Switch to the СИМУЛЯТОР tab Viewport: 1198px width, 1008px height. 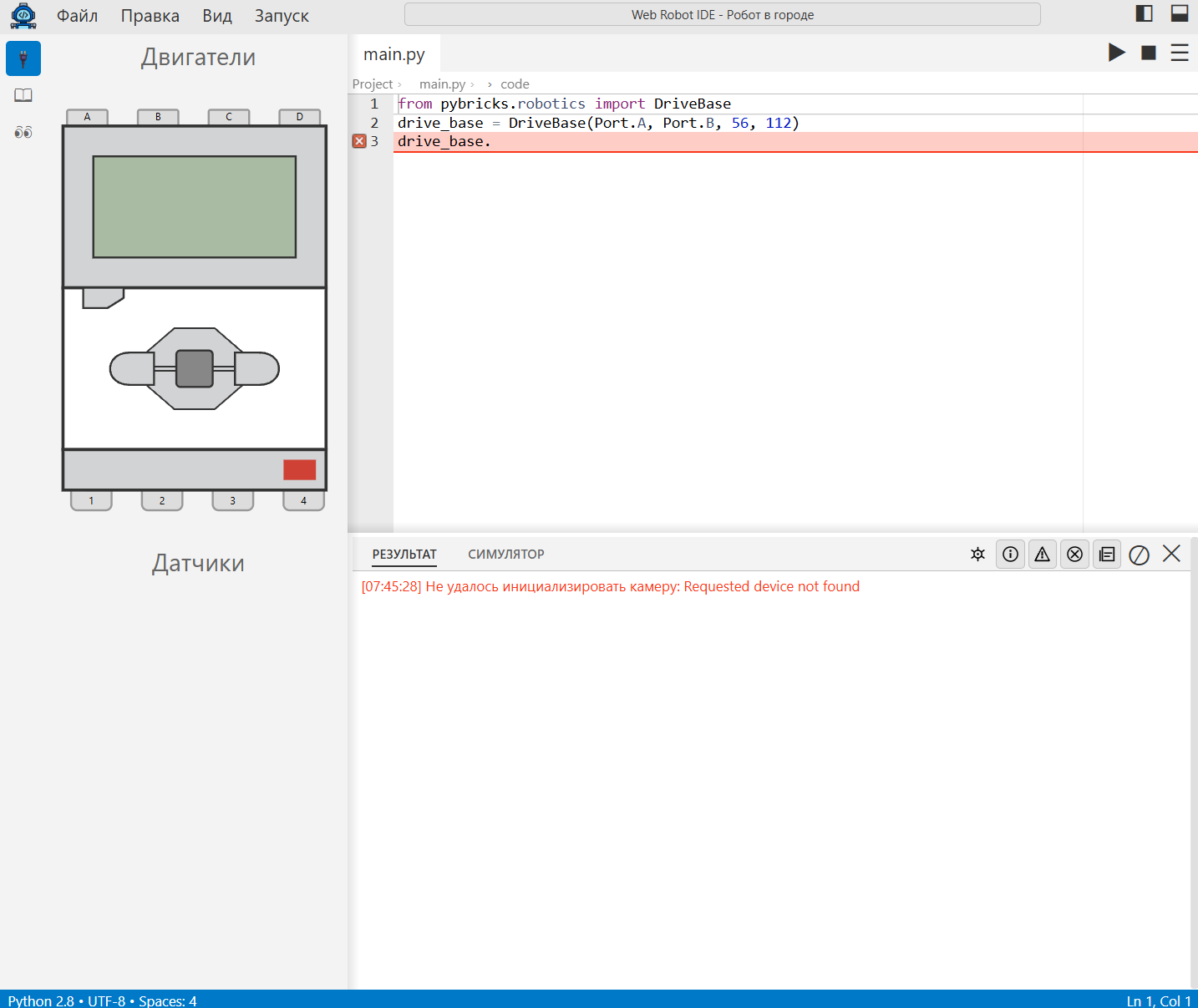point(506,555)
